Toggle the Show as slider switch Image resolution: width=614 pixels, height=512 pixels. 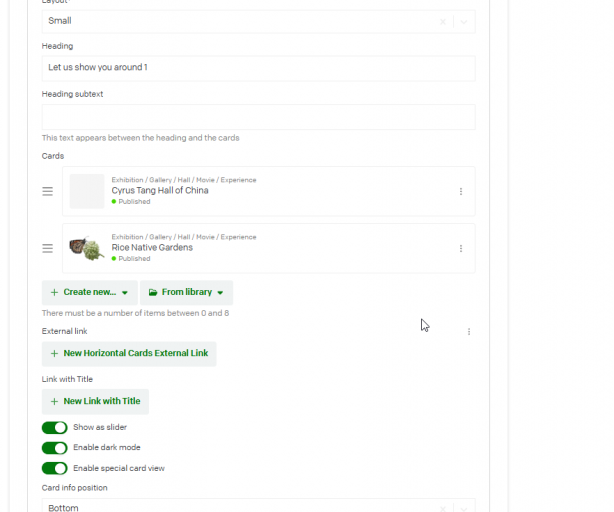(54, 427)
